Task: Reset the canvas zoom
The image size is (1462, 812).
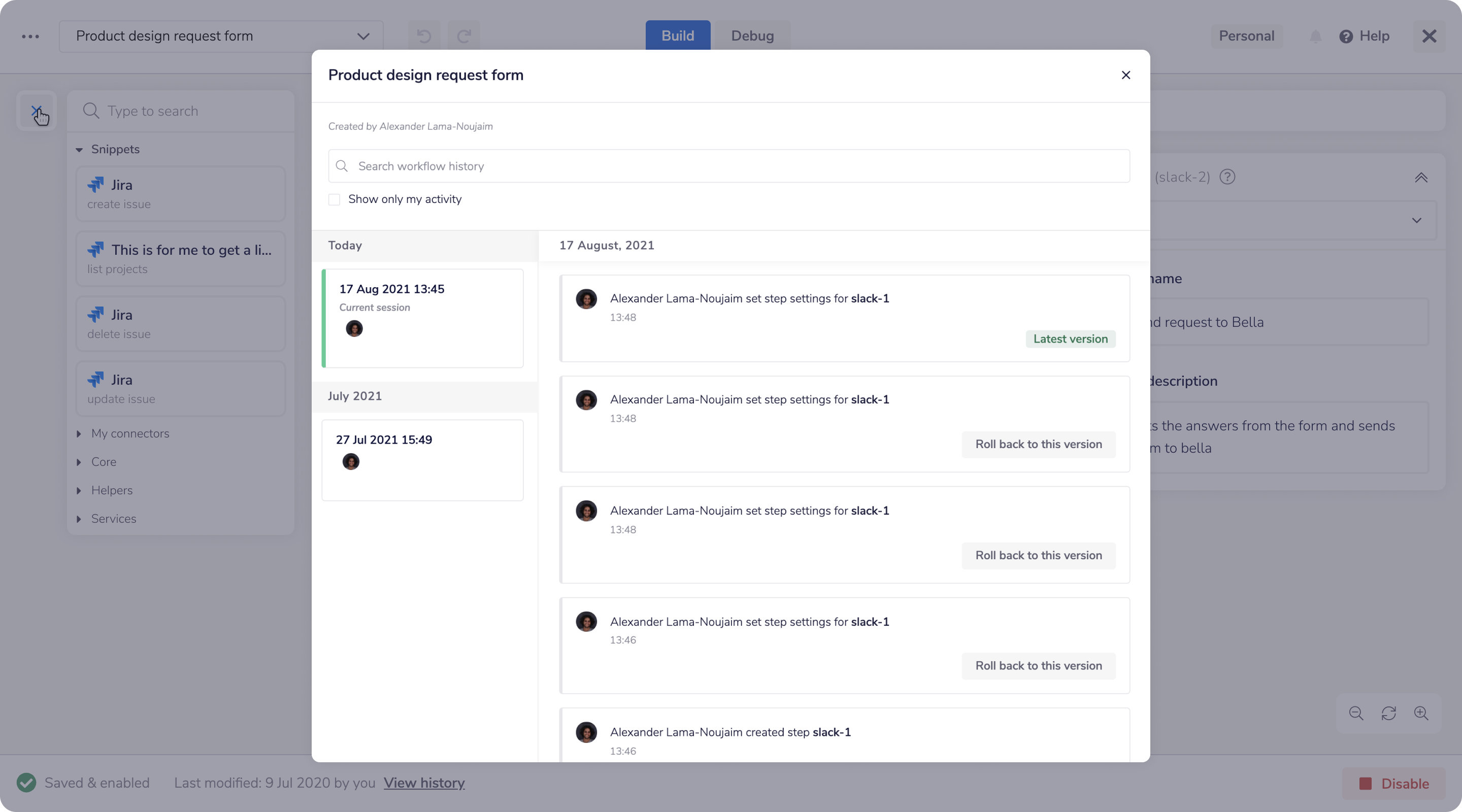Action: coord(1388,713)
